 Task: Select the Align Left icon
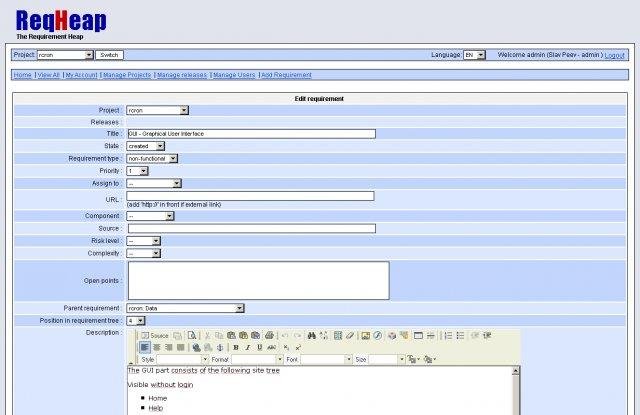[144, 347]
